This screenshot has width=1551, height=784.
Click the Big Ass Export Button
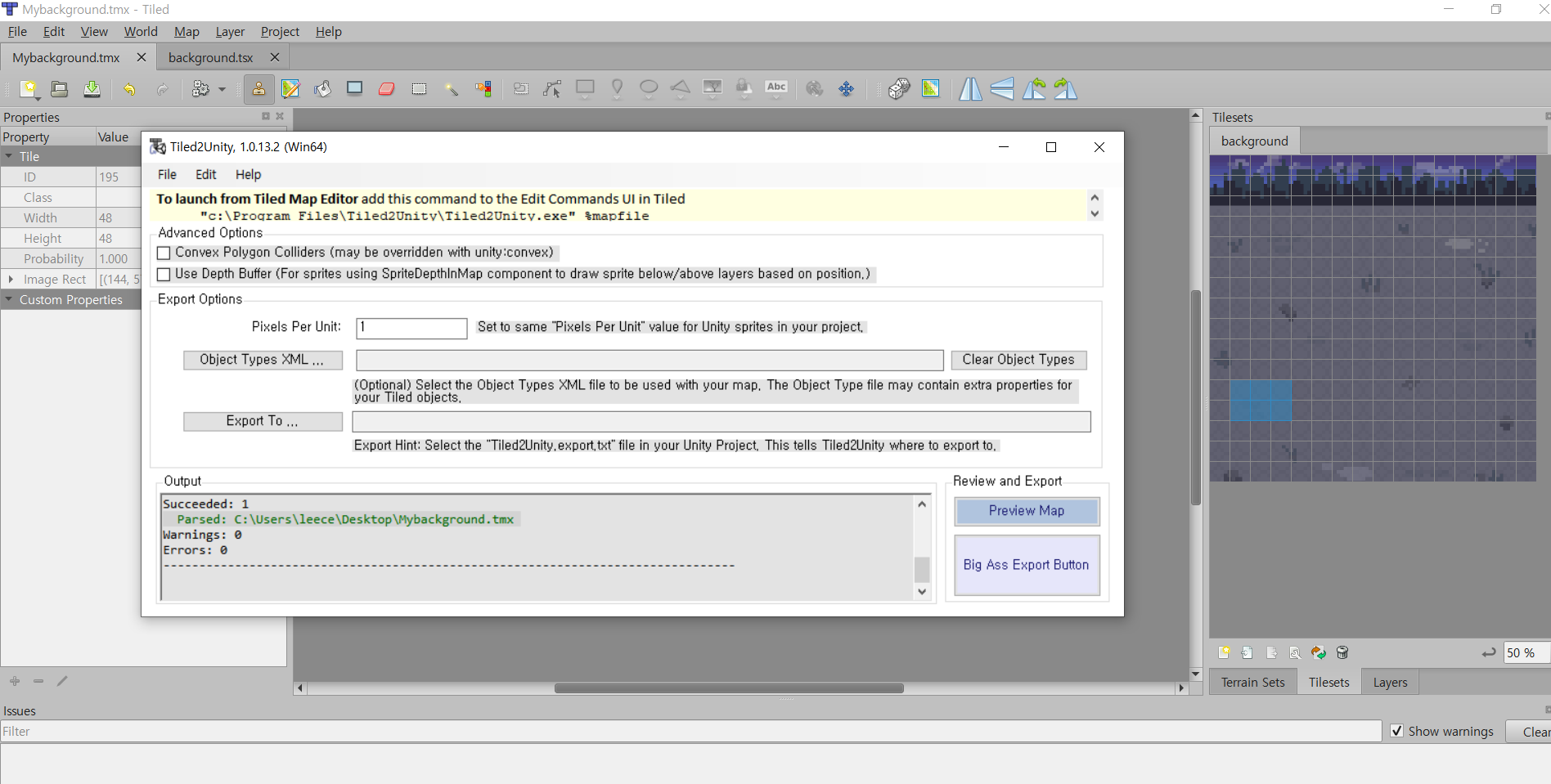1027,565
